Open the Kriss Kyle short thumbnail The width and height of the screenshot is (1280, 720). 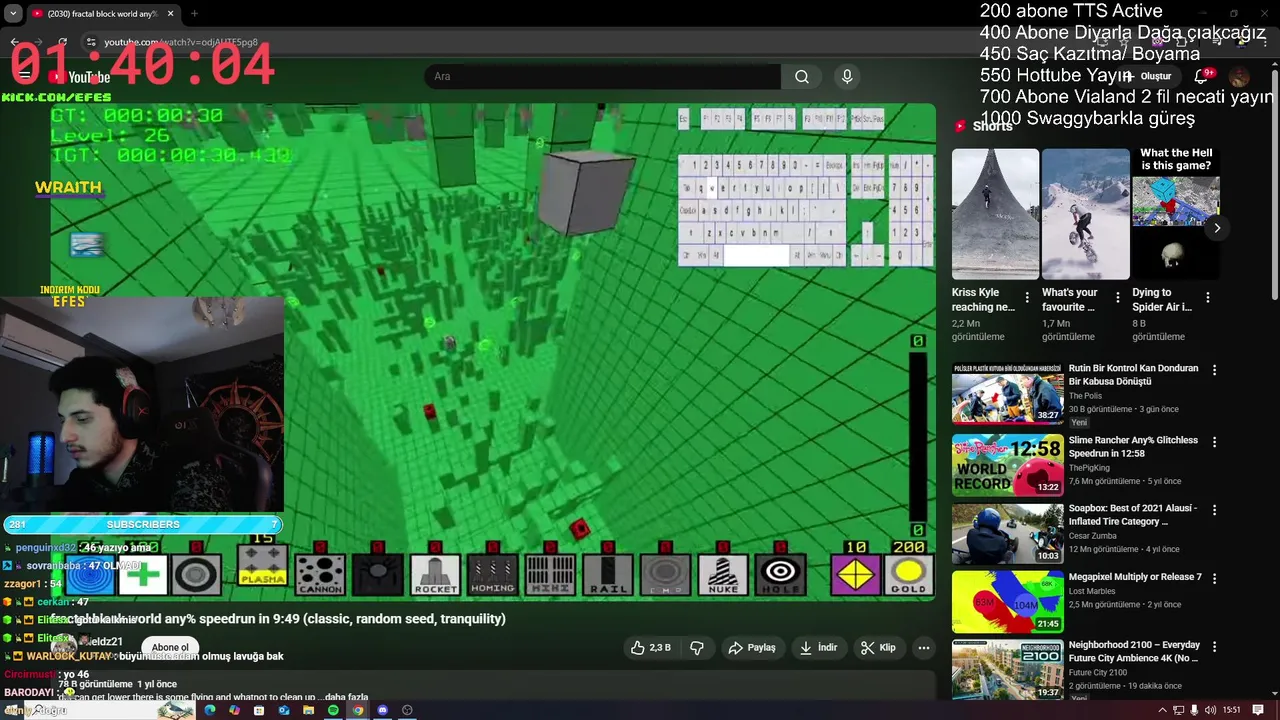click(995, 214)
